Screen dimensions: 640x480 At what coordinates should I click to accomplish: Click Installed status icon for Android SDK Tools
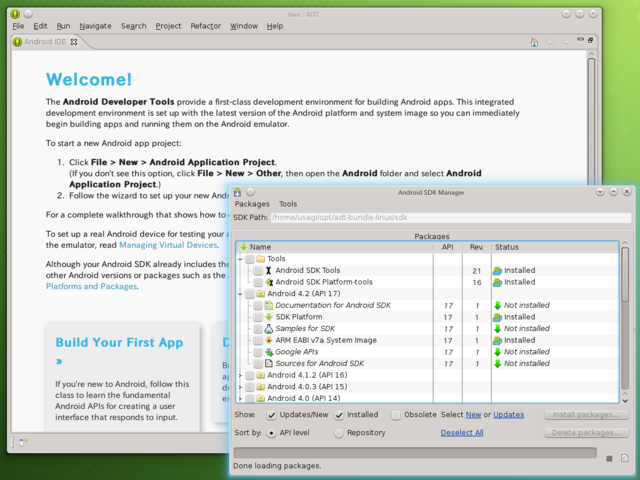497,271
